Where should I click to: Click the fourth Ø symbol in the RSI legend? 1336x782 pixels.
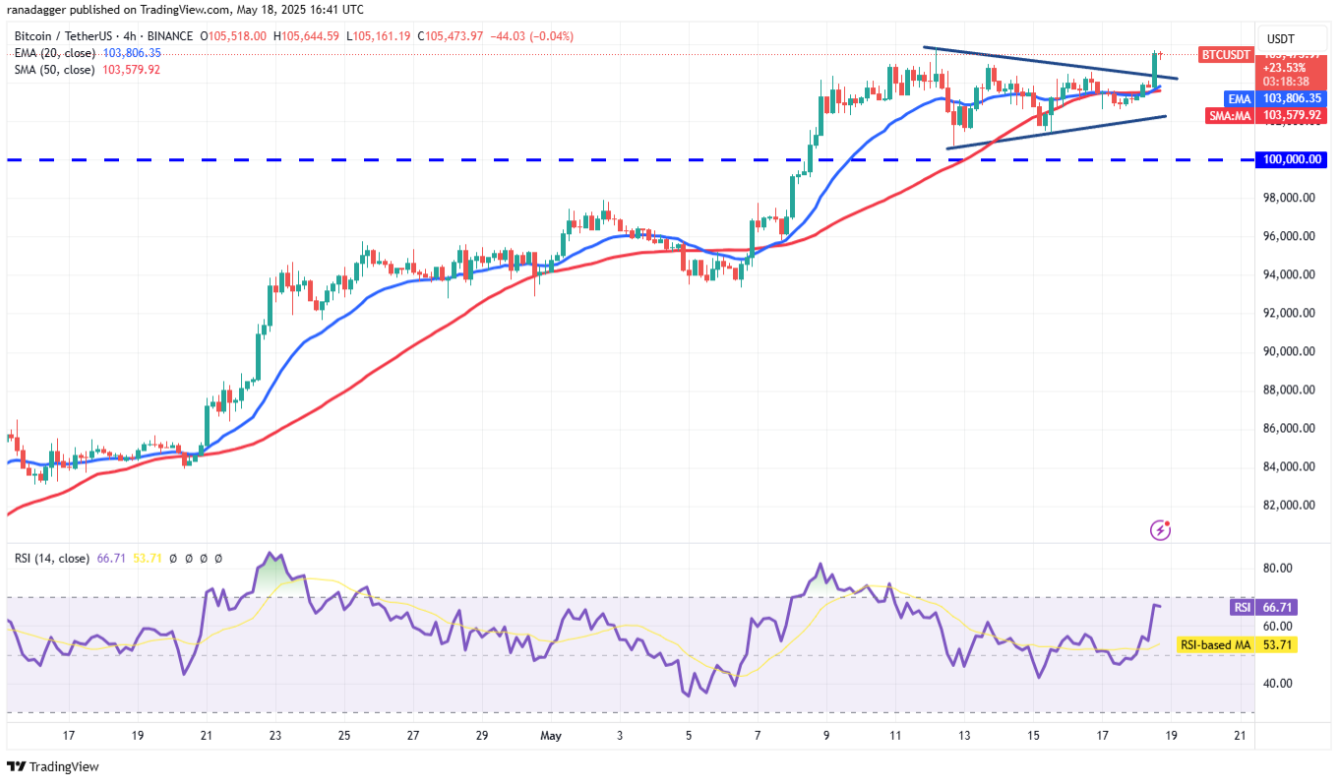[218, 558]
